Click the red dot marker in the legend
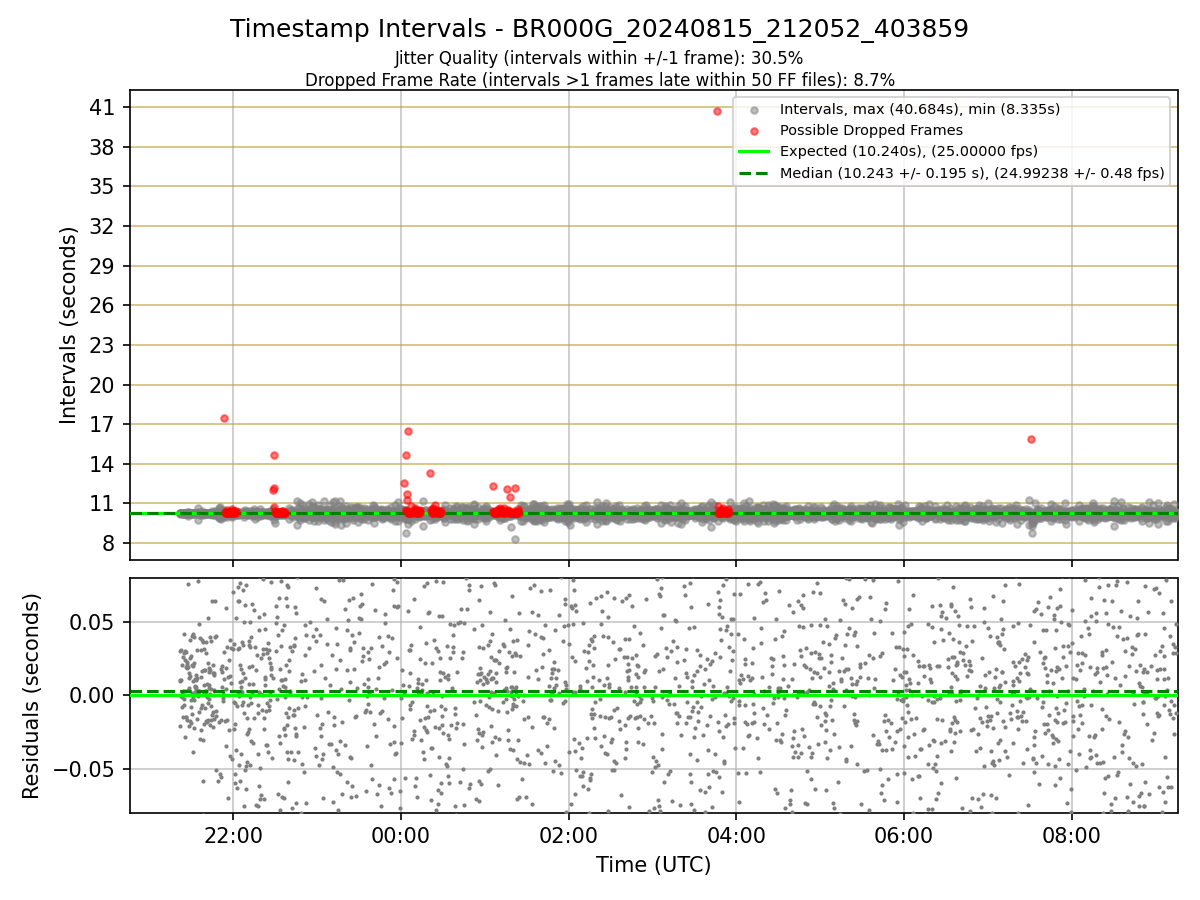Image resolution: width=1200 pixels, height=900 pixels. click(755, 131)
